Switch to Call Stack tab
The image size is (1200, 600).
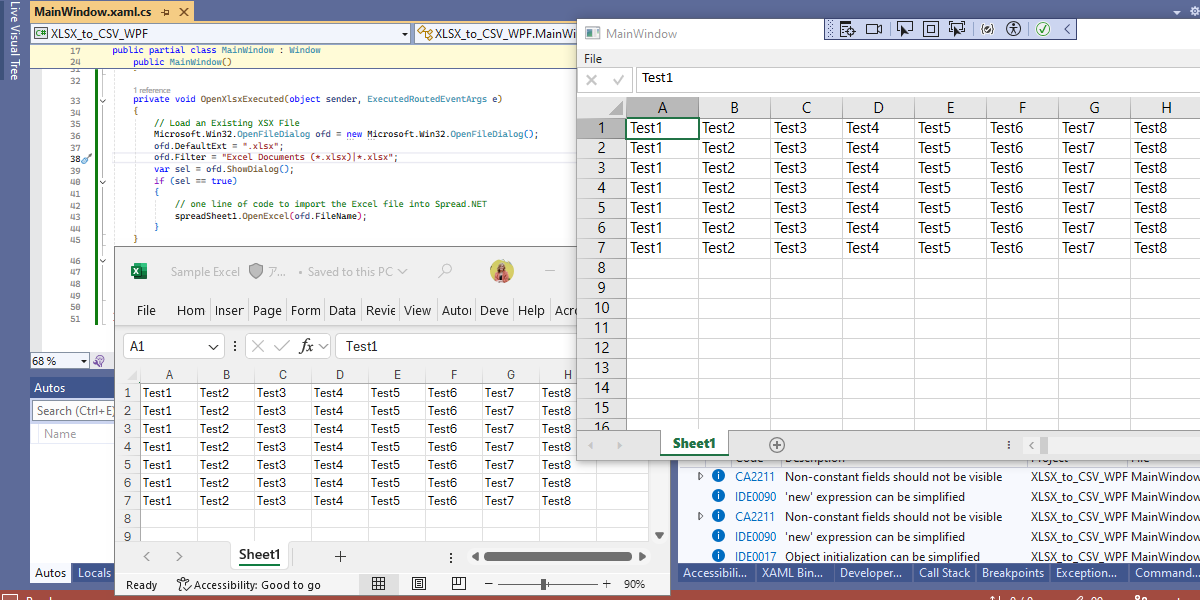click(944, 573)
